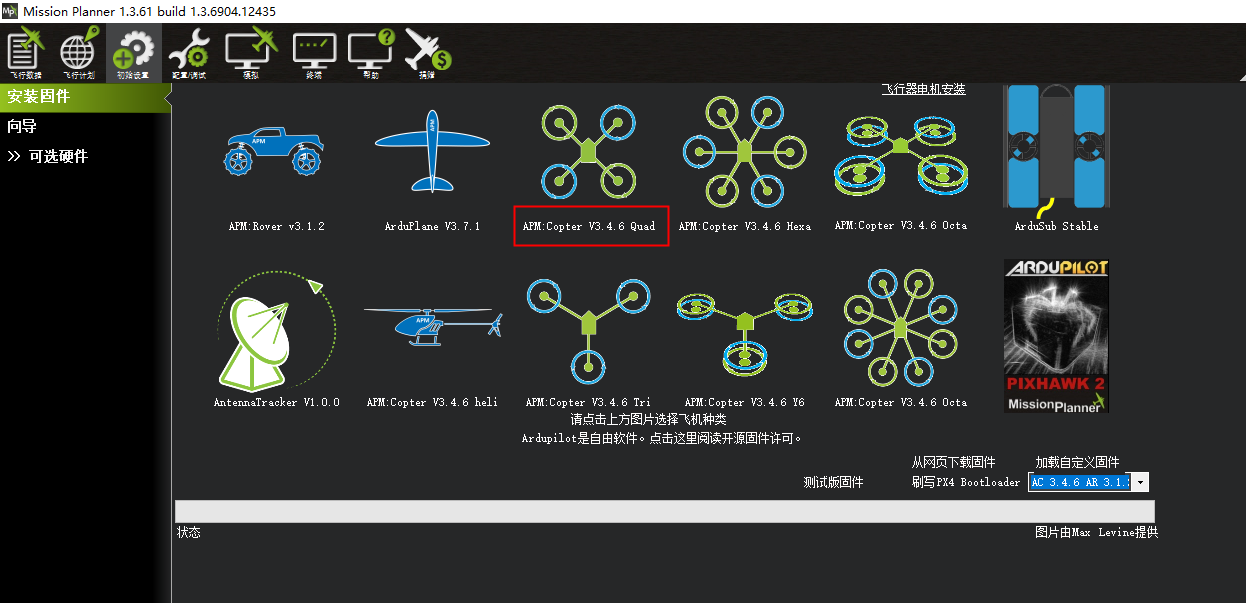Viewport: 1246px width, 603px height.
Task: Select the Initial Setup (初始设置) gear icon
Action: [x=133, y=54]
